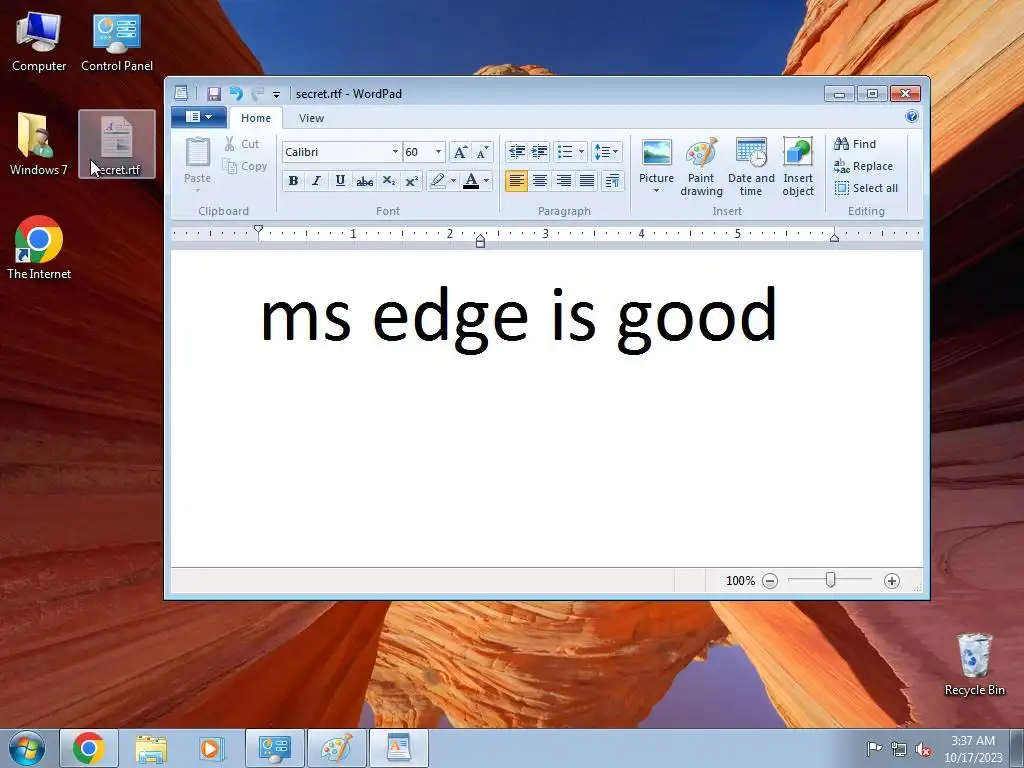Screen dimensions: 1024x768
Task: Start a bulleted list
Action: pyautogui.click(x=566, y=152)
